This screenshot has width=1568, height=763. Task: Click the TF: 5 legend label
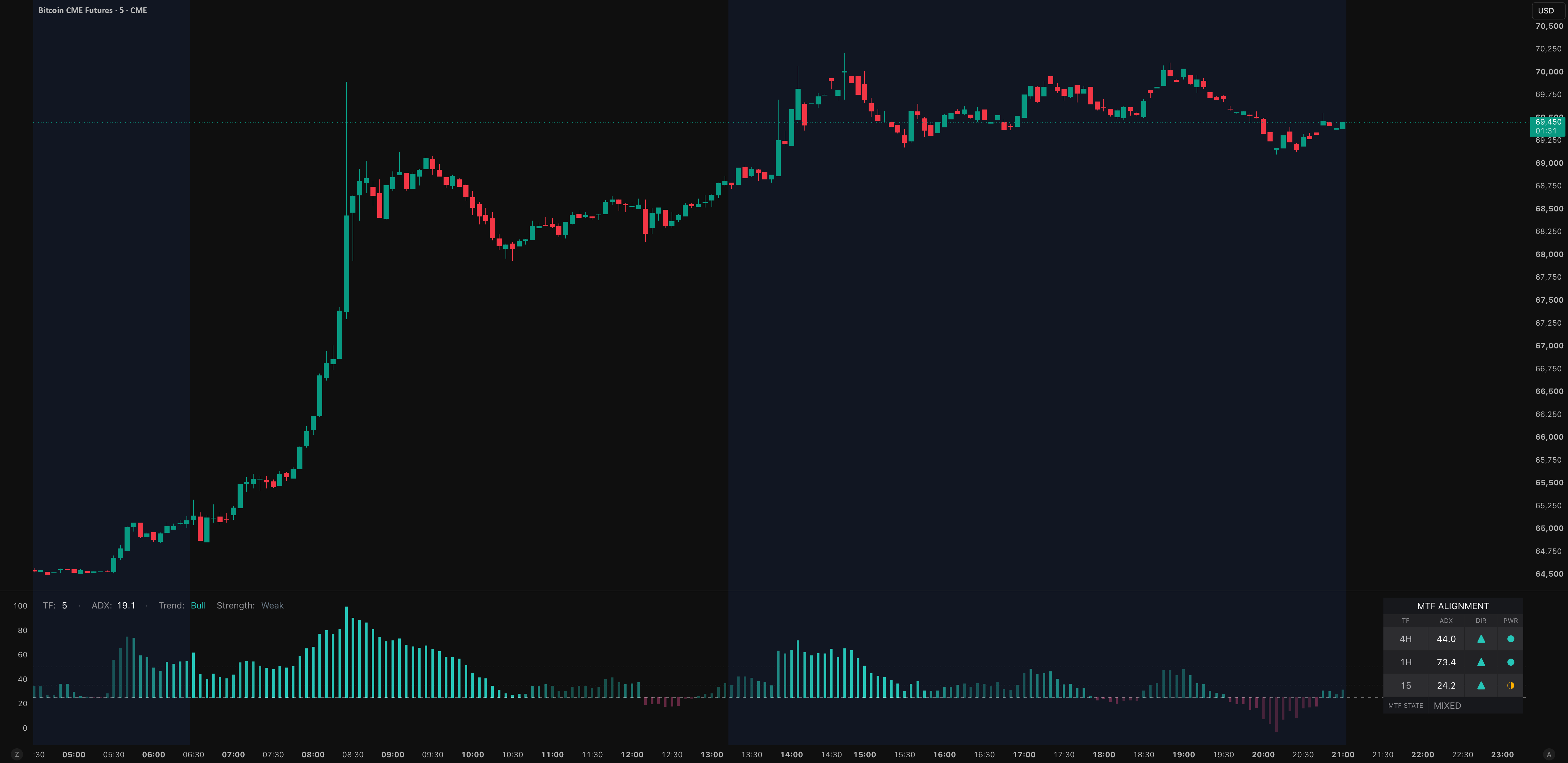(x=55, y=605)
